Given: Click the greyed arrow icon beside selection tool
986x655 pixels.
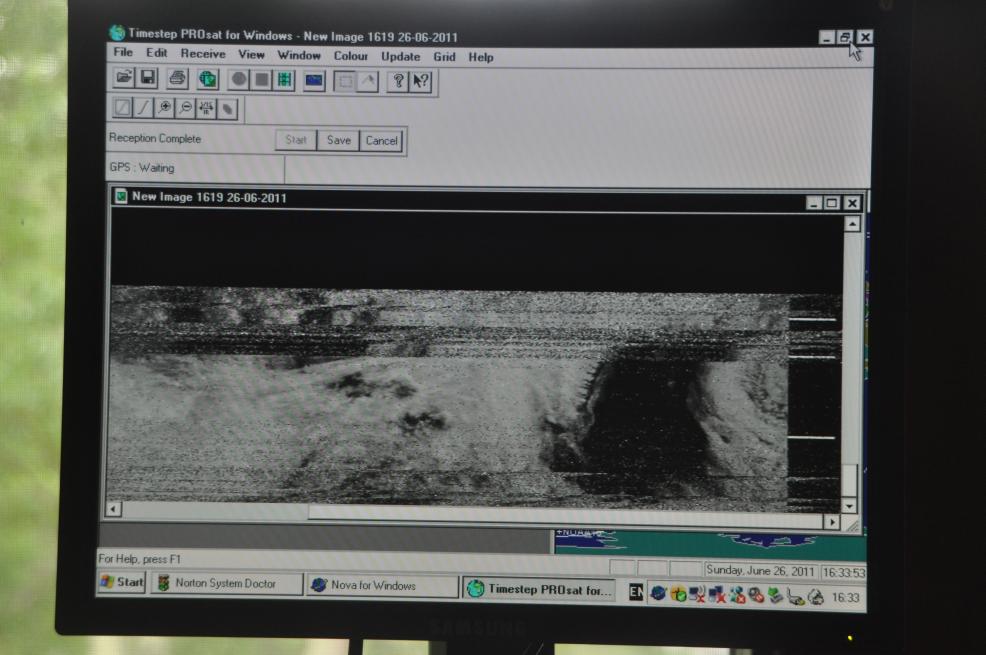Looking at the screenshot, I should coord(368,81).
